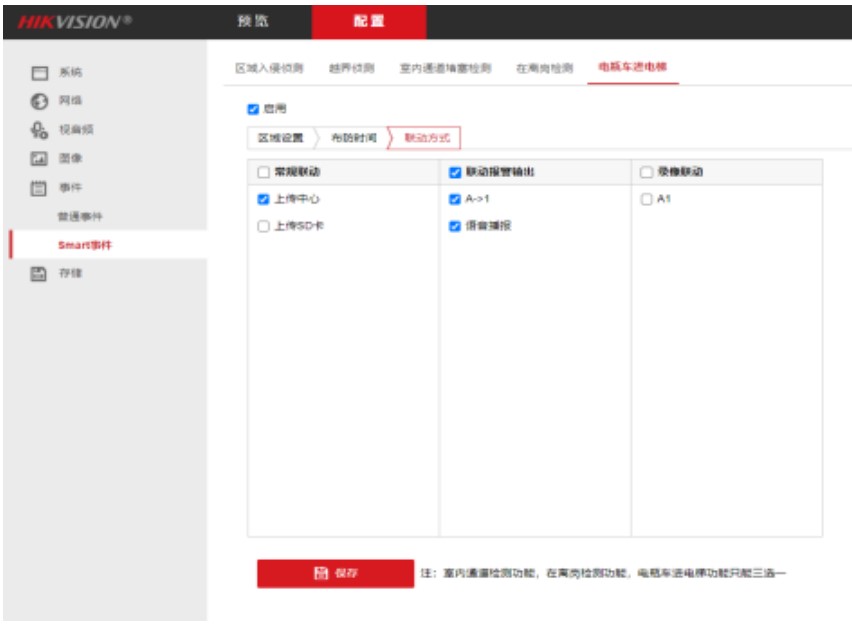Open the 配置 (Configuration) top tab
Viewport: 852px width, 627px height.
369,21
